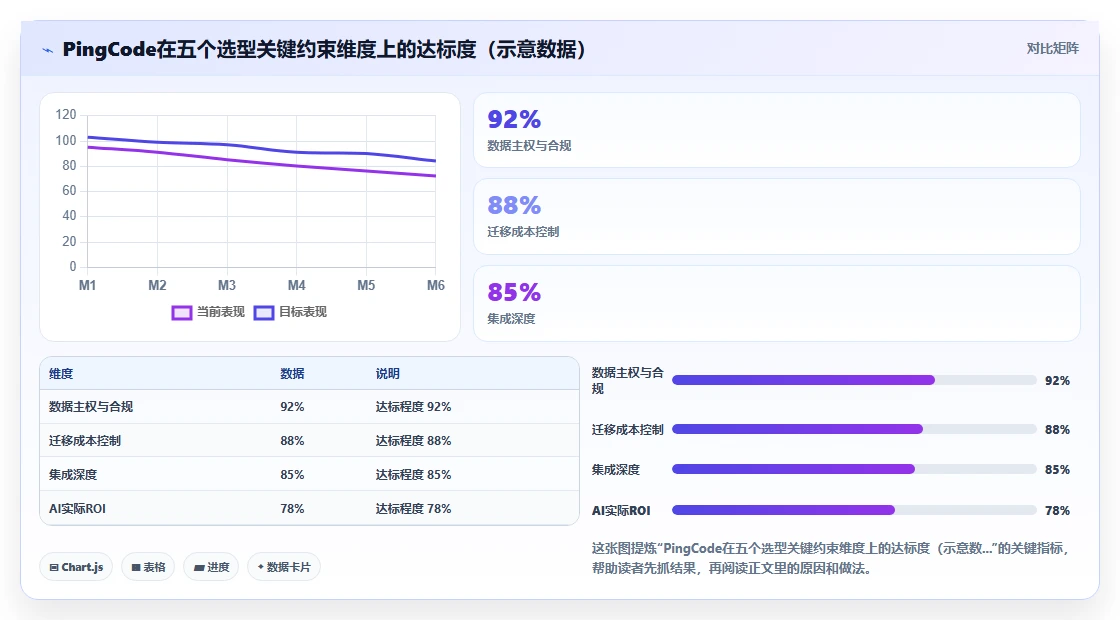Click the 60 y-axis label
The width and height of the screenshot is (1120, 620).
69,191
